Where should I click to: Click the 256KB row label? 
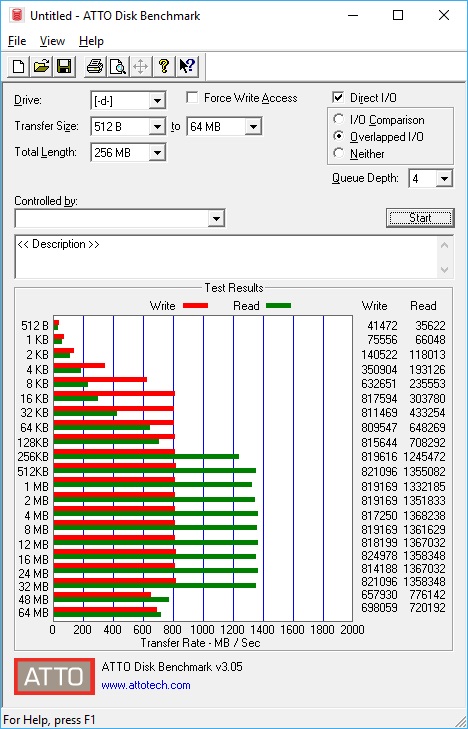(x=33, y=457)
